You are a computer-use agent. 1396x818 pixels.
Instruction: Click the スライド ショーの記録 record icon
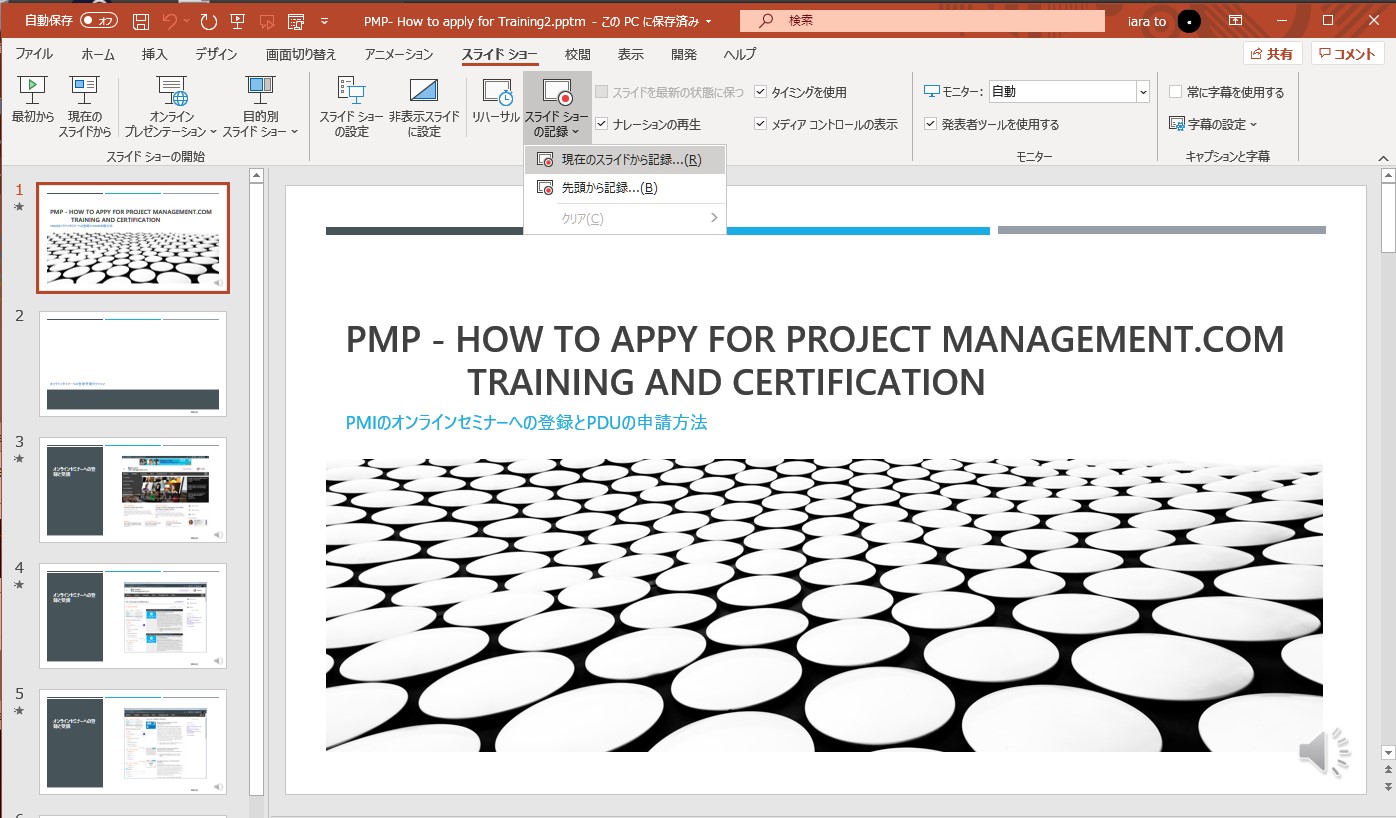pyautogui.click(x=557, y=92)
